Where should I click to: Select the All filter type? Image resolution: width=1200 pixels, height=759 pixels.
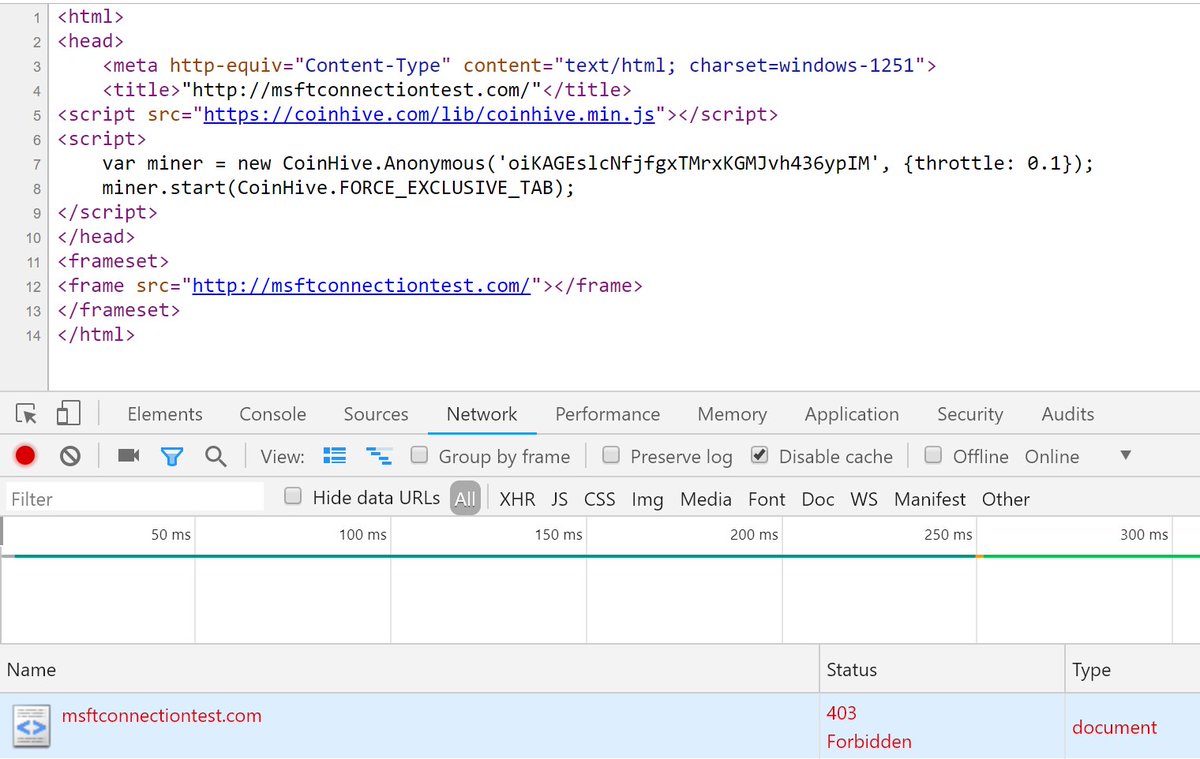465,498
